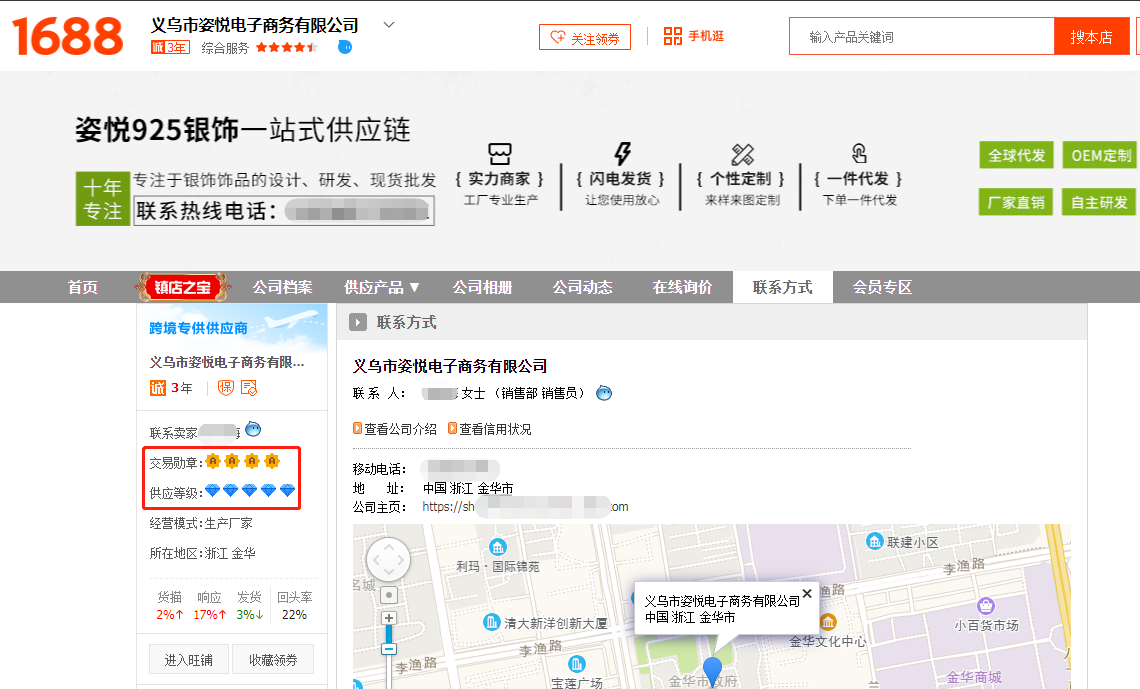Click the 一件代发 touch icon

coord(859,153)
